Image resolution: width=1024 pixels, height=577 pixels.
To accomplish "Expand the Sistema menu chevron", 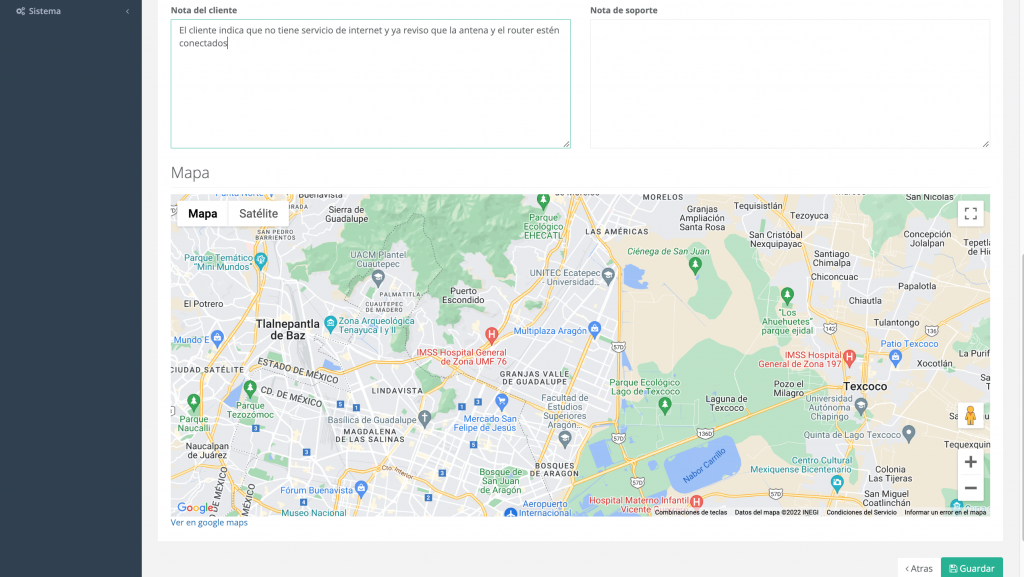I will (127, 11).
